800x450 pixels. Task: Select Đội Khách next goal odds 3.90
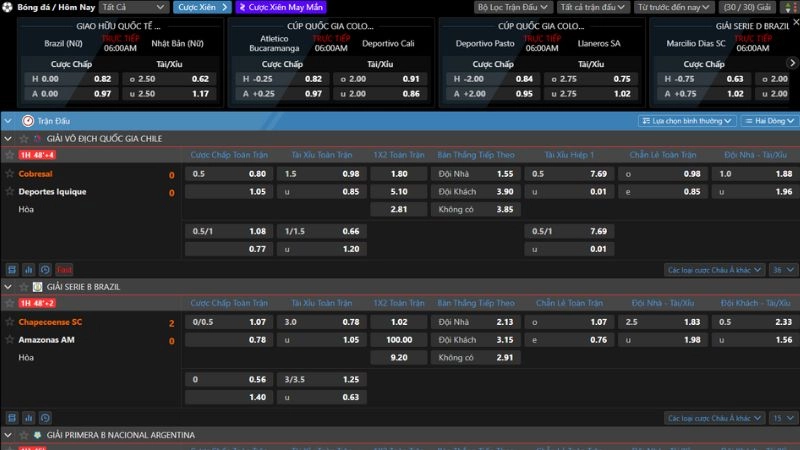coord(476,192)
